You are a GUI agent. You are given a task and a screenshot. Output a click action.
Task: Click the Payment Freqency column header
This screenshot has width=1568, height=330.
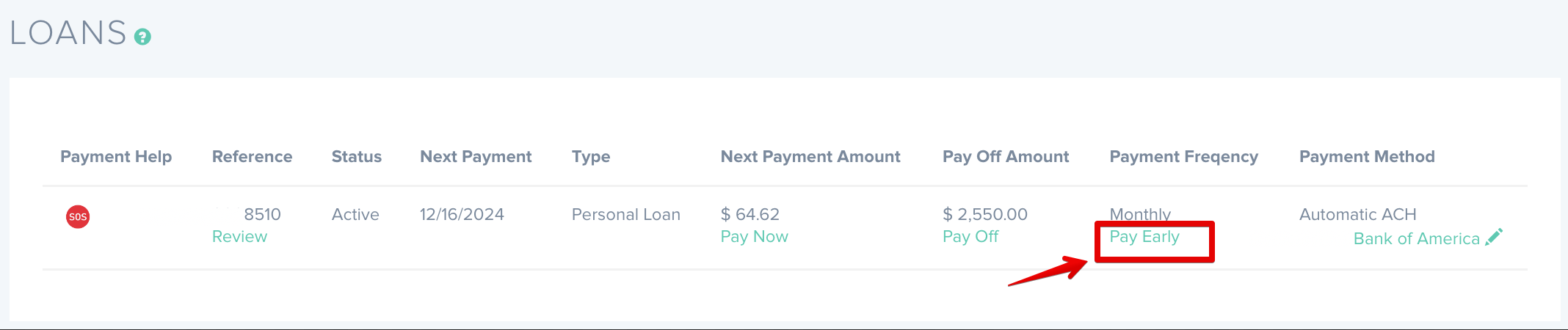(1183, 157)
